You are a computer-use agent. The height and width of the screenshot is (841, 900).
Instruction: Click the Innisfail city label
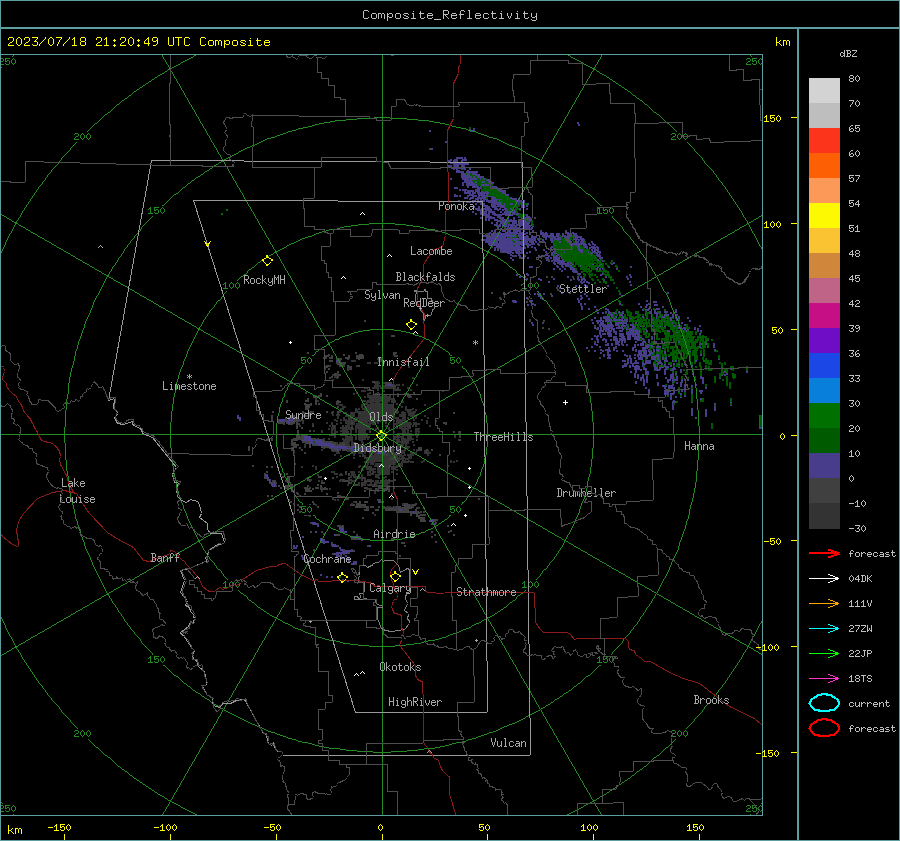coord(403,362)
